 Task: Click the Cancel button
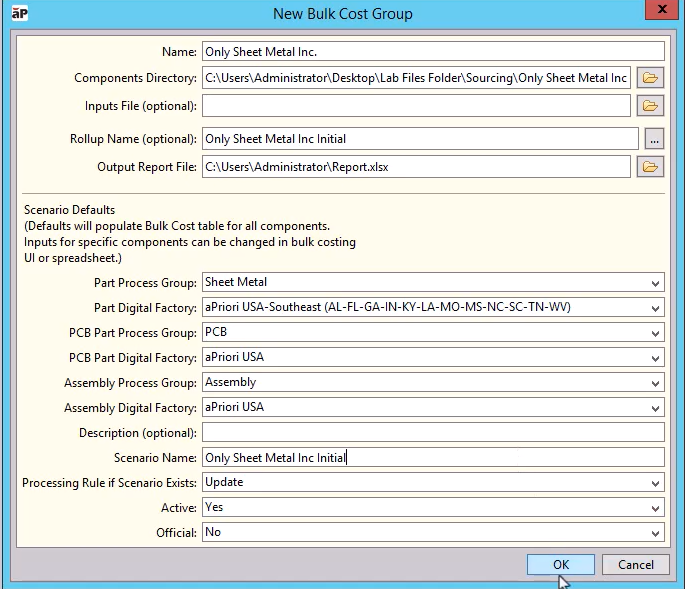coord(636,565)
